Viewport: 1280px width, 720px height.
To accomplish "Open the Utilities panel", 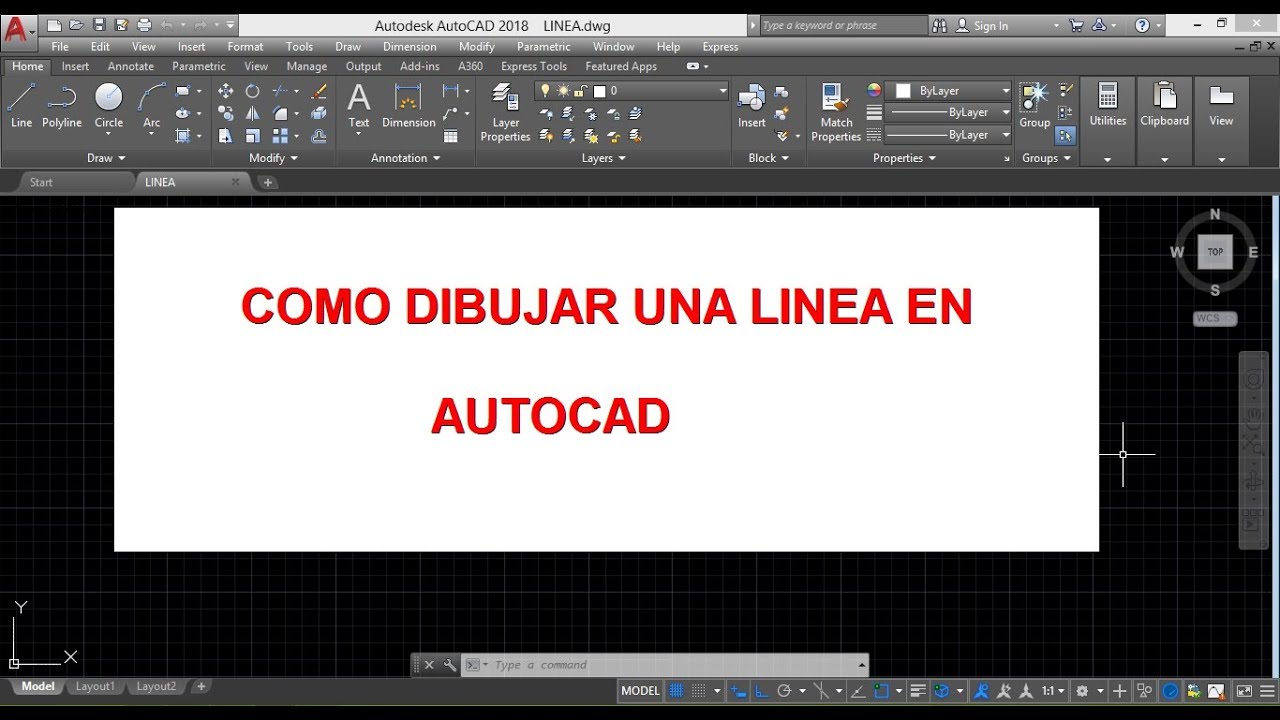I will pyautogui.click(x=1108, y=106).
